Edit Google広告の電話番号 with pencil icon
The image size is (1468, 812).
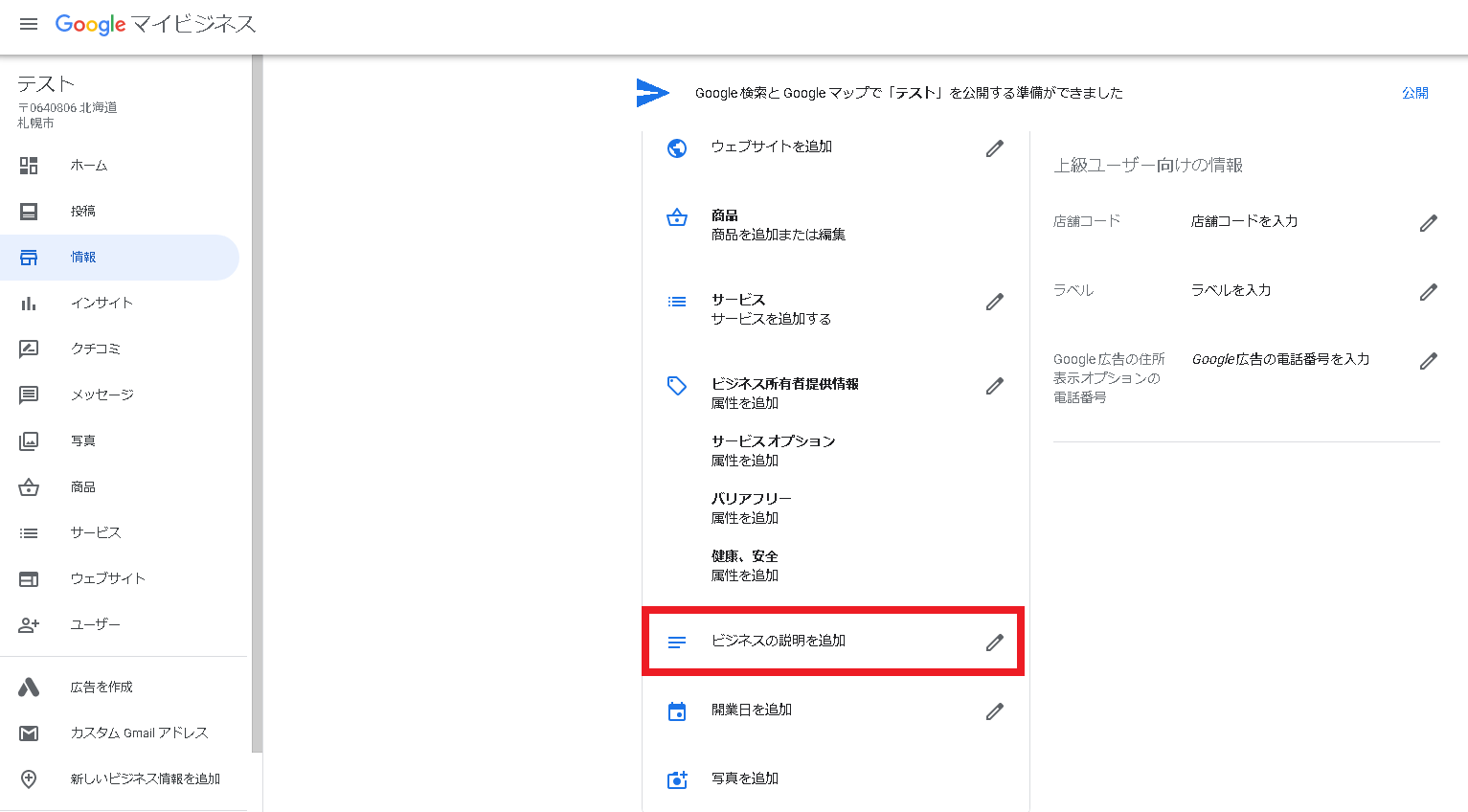pos(1429,361)
